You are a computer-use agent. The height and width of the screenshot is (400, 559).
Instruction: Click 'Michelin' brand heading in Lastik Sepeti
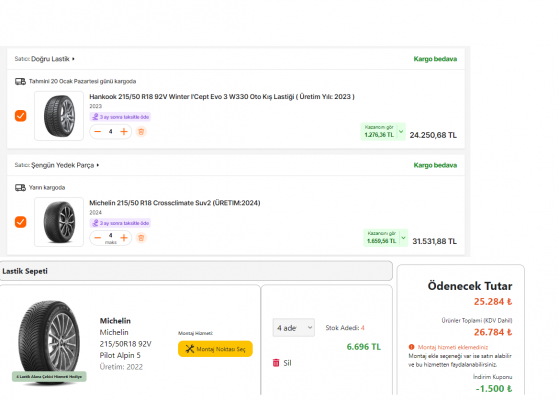[x=115, y=321]
